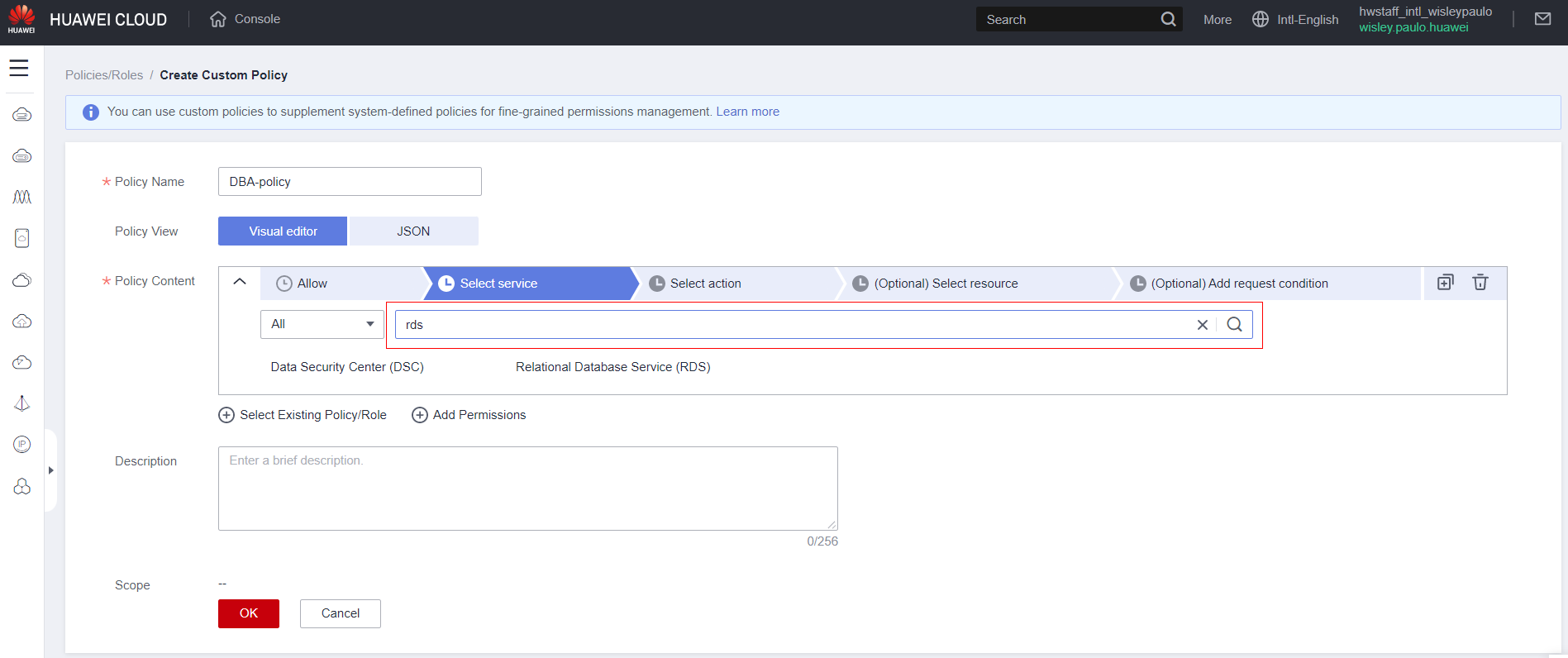Screen dimensions: 1568x658
Task: Click the duplicate permission block icon
Action: click(1445, 283)
